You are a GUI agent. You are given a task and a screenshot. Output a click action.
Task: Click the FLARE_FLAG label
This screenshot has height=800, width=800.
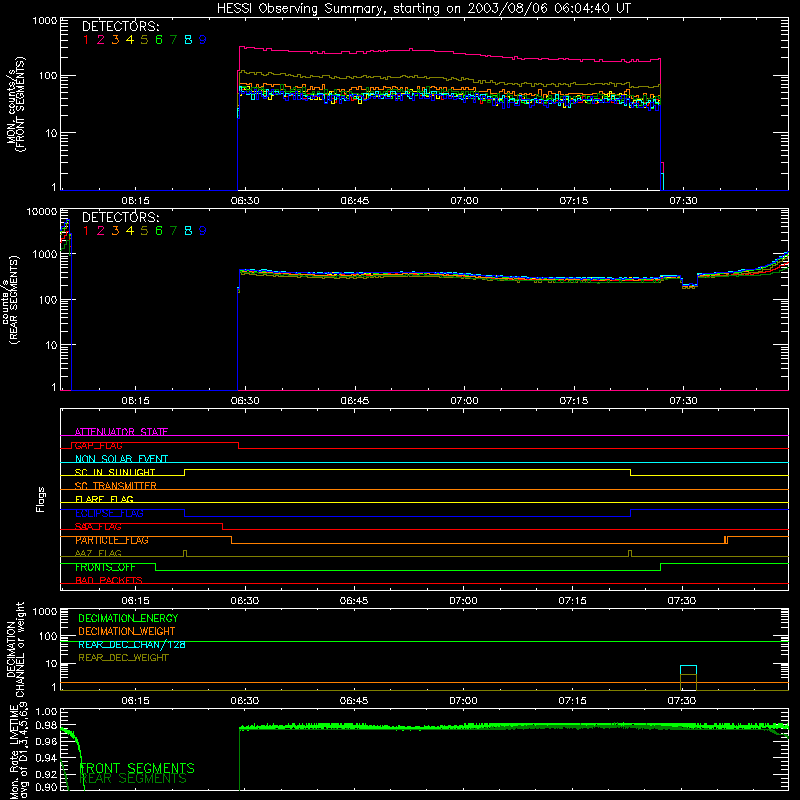tap(104, 499)
